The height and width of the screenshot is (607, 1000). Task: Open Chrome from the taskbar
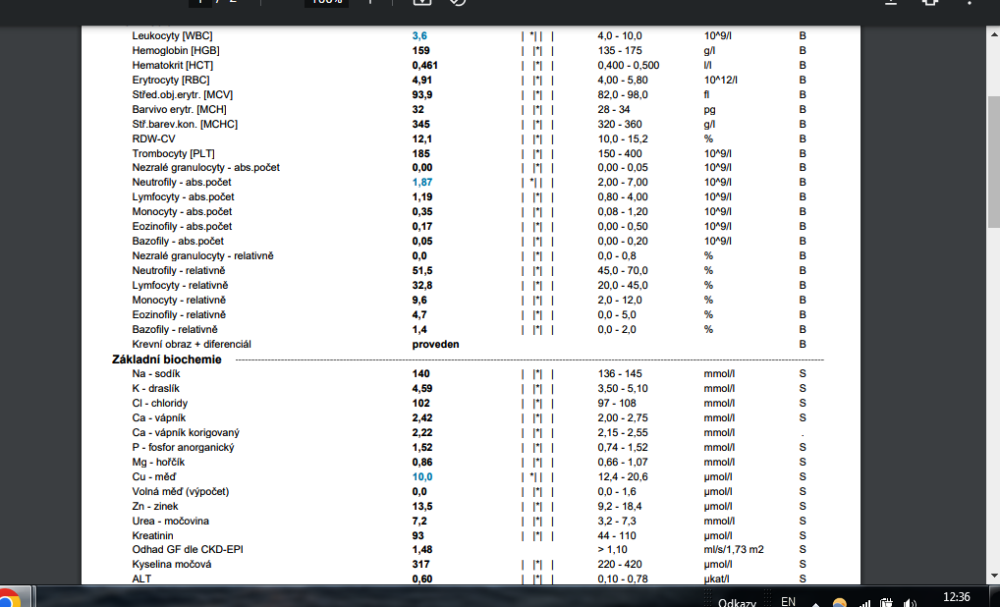coord(8,599)
